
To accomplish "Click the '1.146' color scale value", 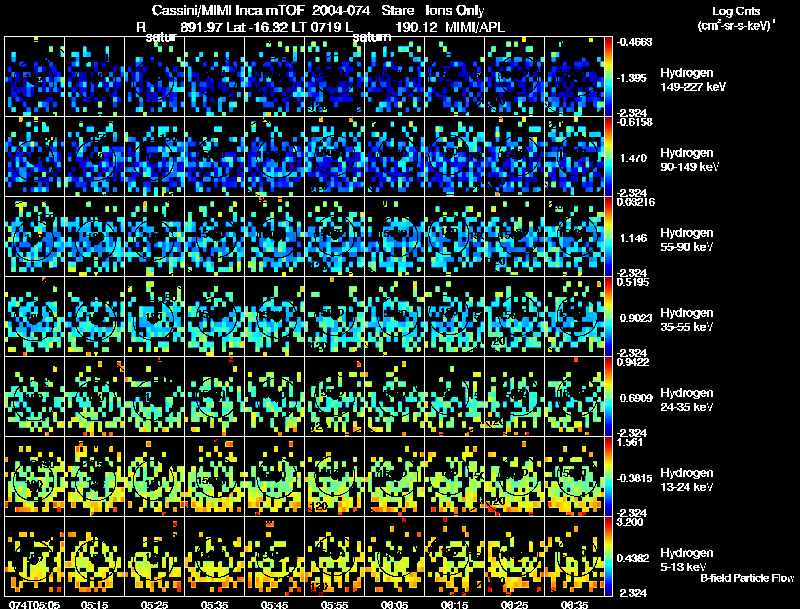I will click(x=633, y=238).
